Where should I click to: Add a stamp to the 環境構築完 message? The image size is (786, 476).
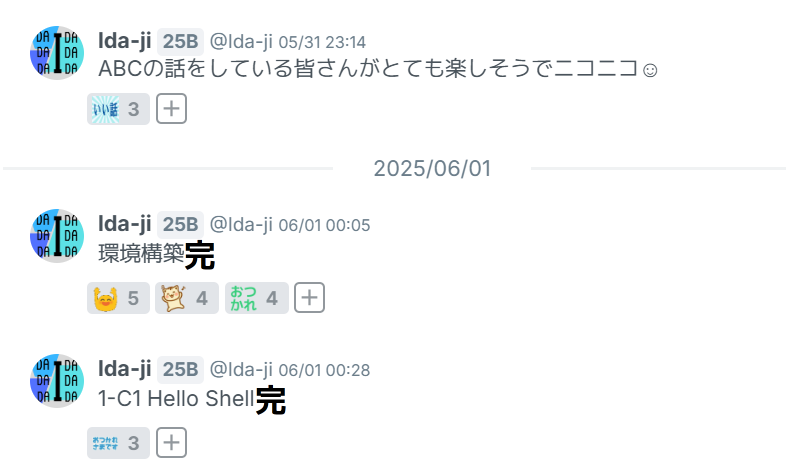[x=309, y=298]
